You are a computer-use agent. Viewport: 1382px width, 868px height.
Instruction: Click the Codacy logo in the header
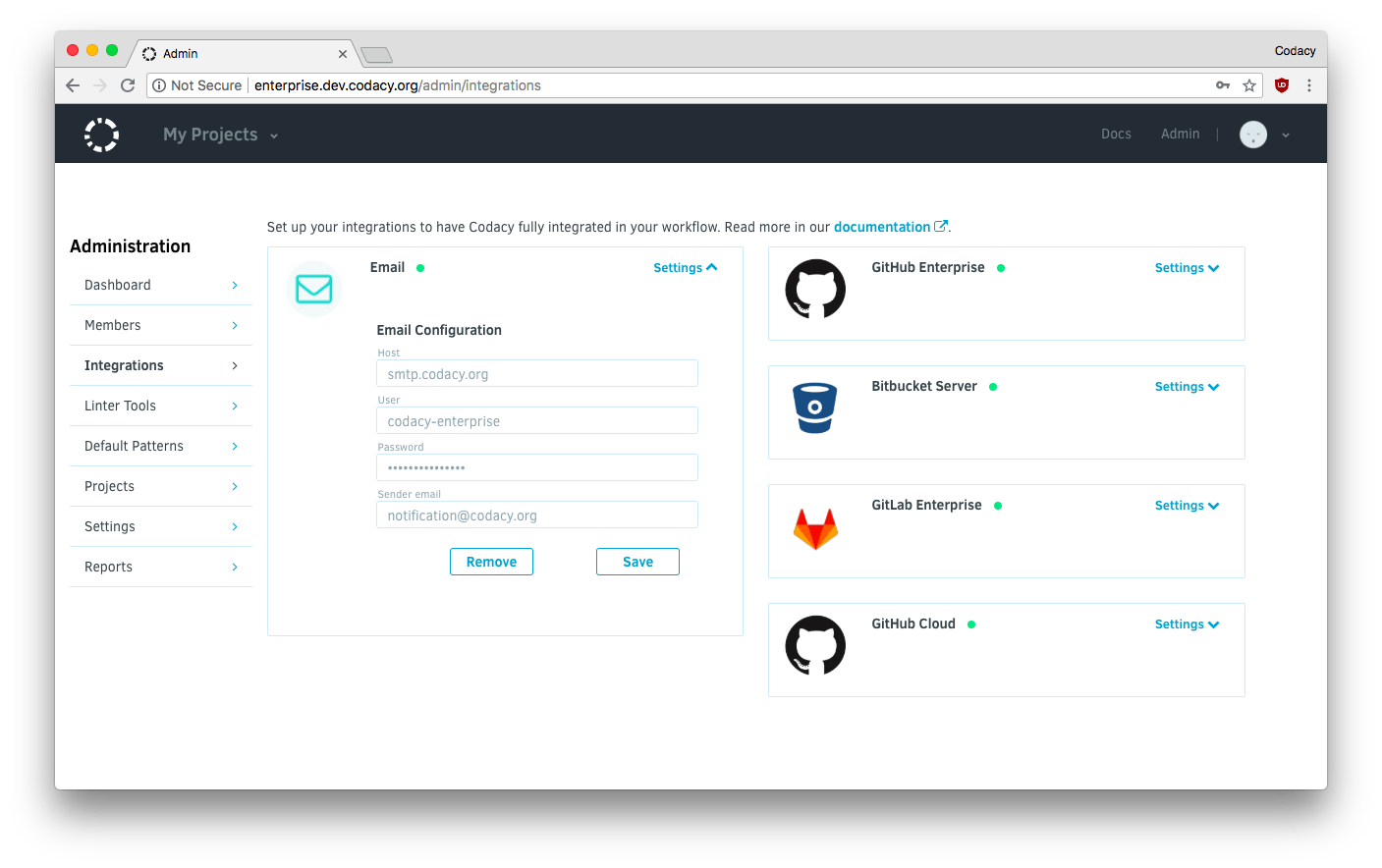101,135
